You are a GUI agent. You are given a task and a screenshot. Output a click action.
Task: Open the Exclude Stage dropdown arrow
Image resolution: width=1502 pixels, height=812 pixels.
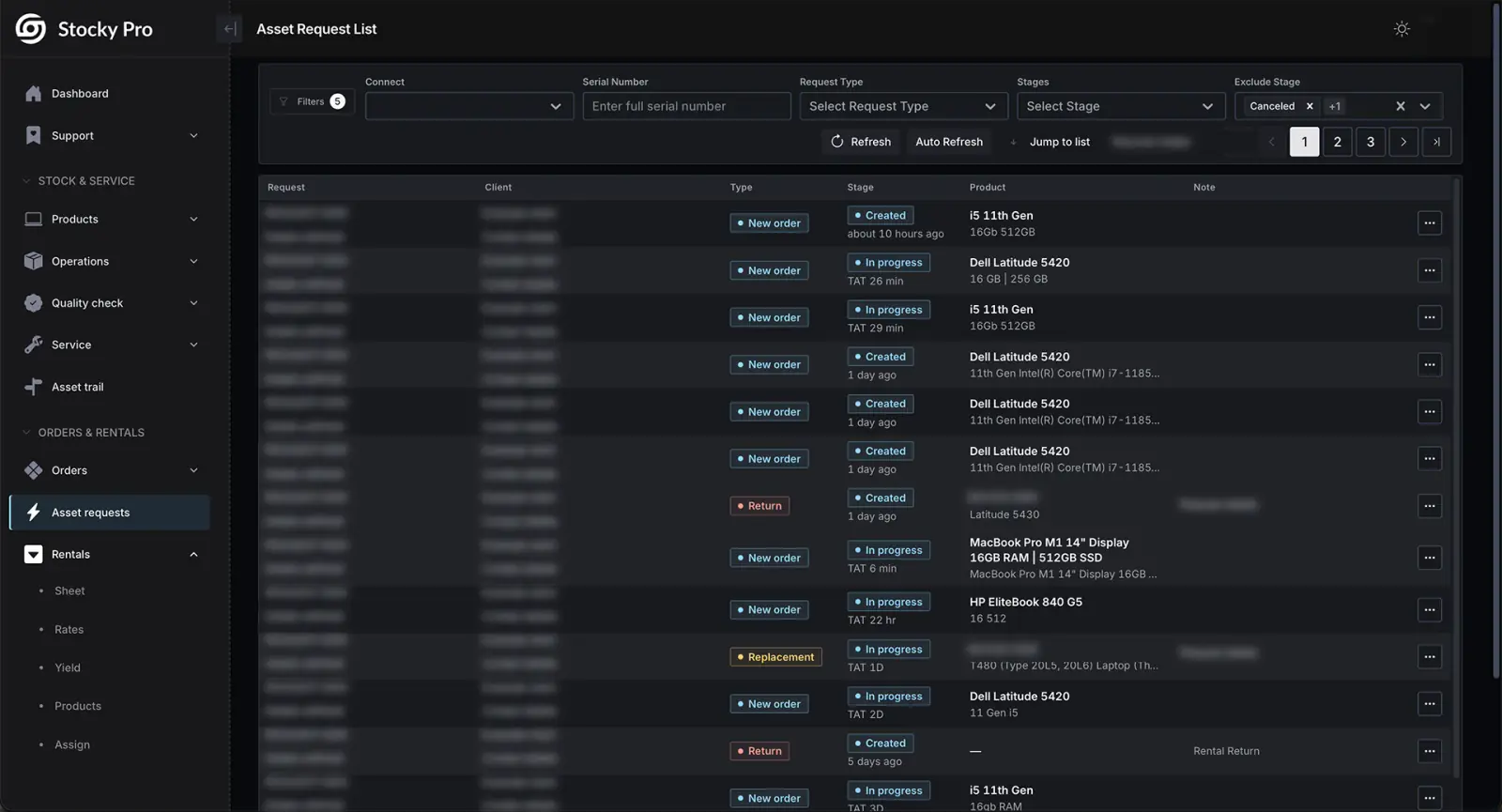(1425, 107)
